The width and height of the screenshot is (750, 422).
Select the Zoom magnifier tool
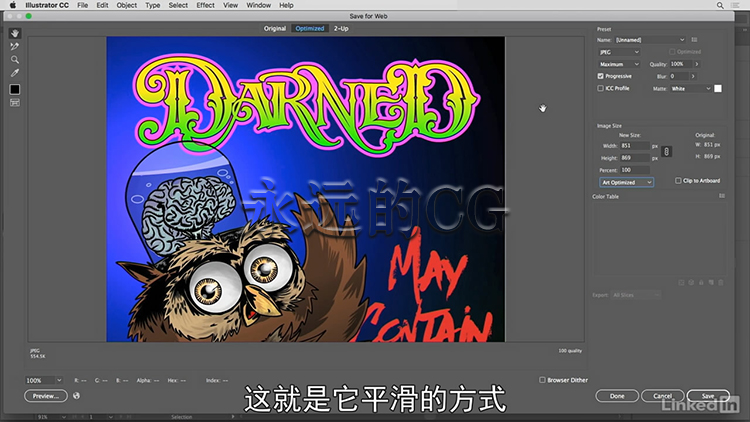(15, 60)
